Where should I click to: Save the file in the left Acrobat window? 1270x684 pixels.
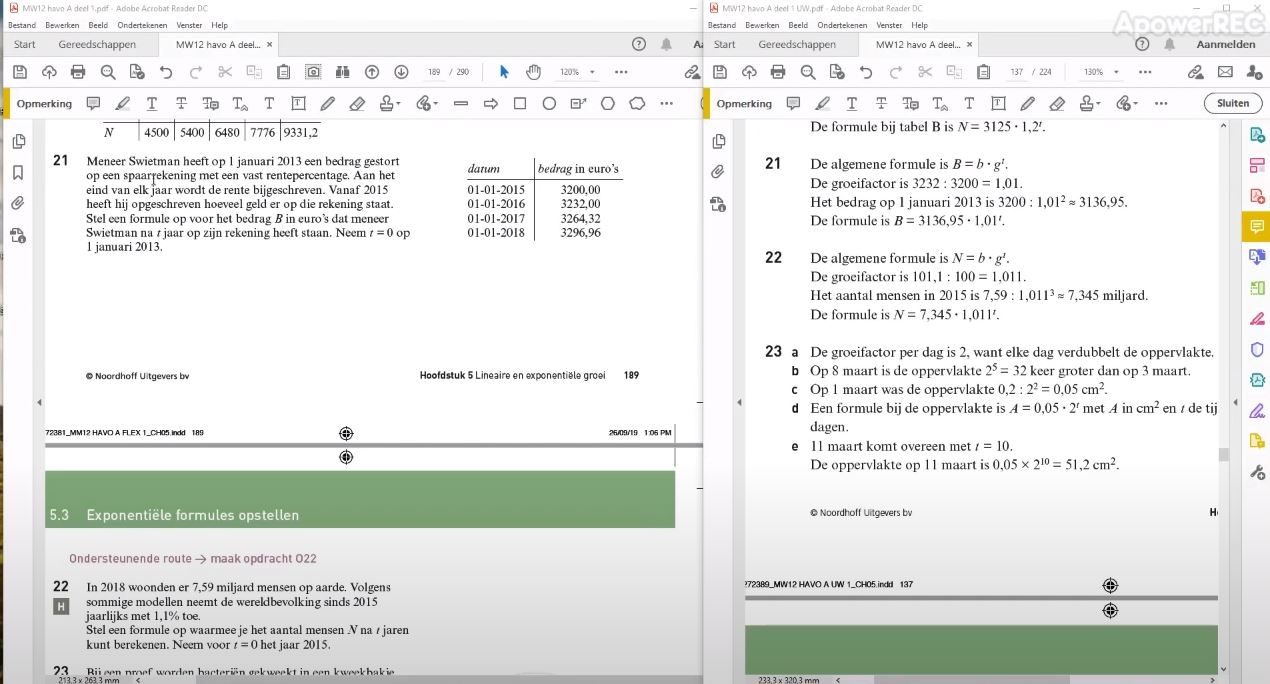coord(19,72)
